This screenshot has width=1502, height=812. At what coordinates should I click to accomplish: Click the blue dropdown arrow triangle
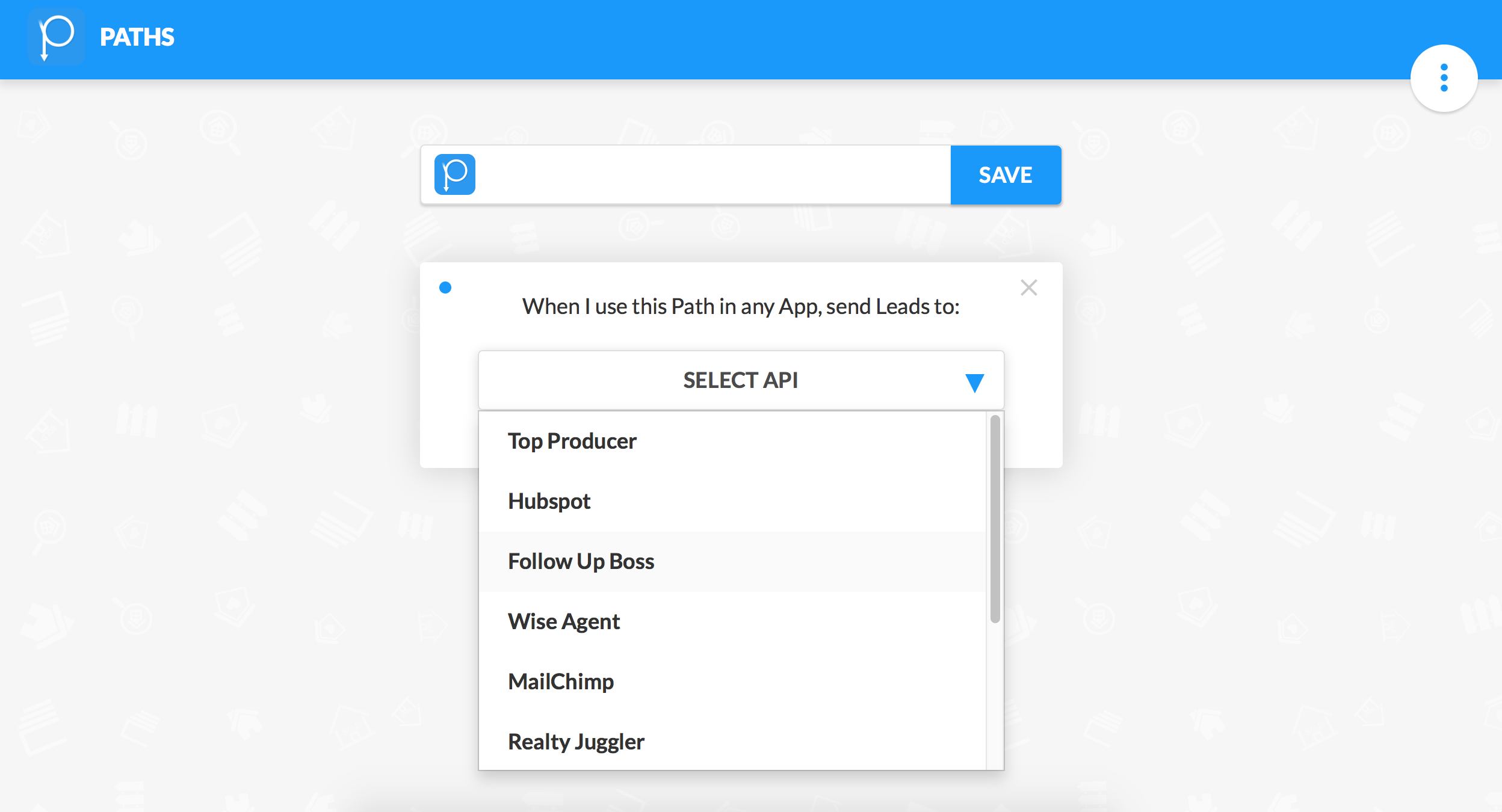[974, 383]
